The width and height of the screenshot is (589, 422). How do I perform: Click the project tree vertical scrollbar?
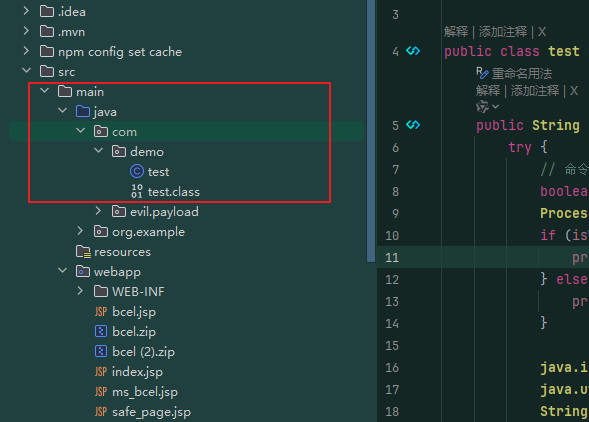pos(371,131)
